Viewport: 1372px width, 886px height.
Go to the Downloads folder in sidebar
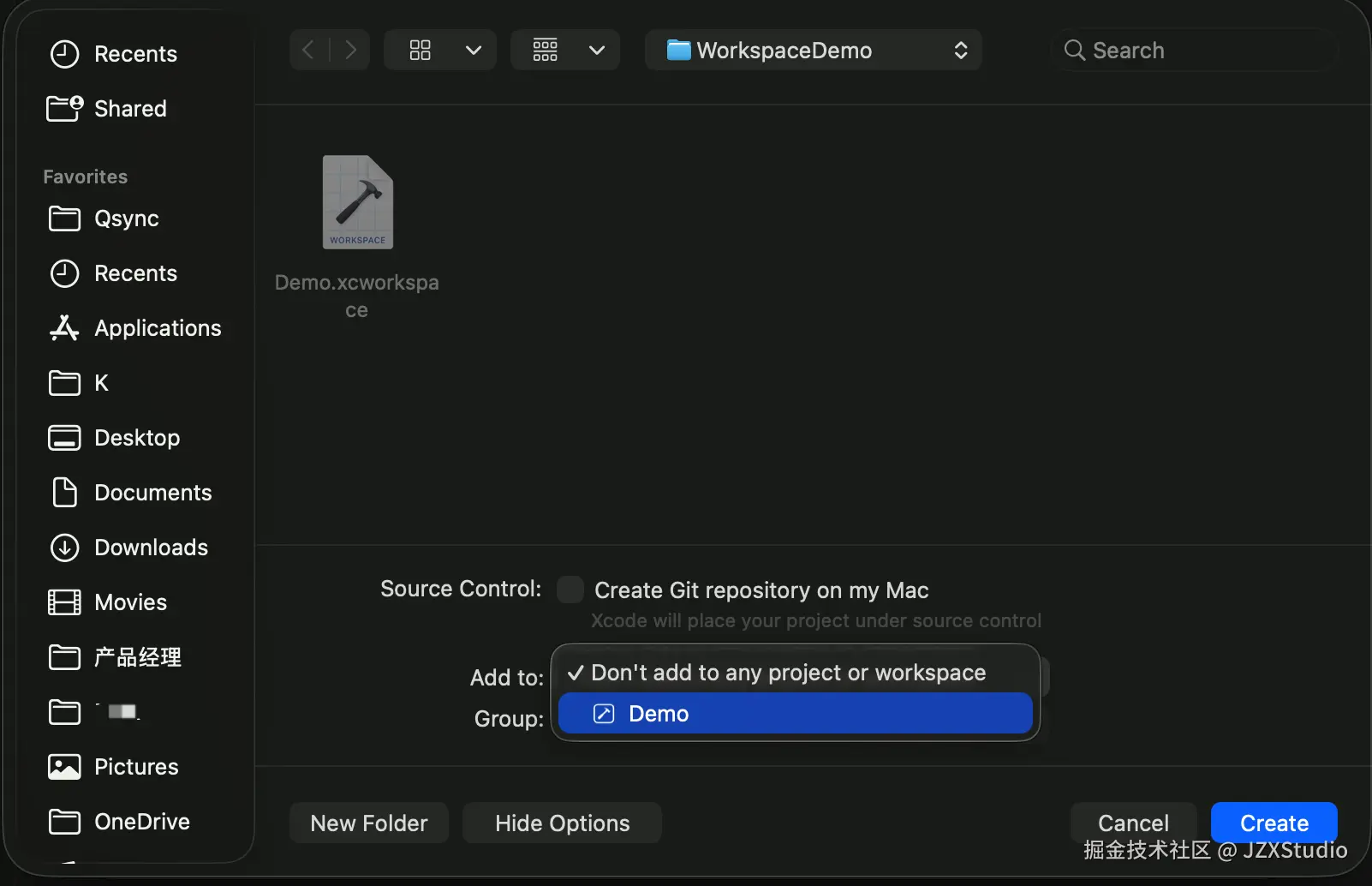[x=151, y=548]
